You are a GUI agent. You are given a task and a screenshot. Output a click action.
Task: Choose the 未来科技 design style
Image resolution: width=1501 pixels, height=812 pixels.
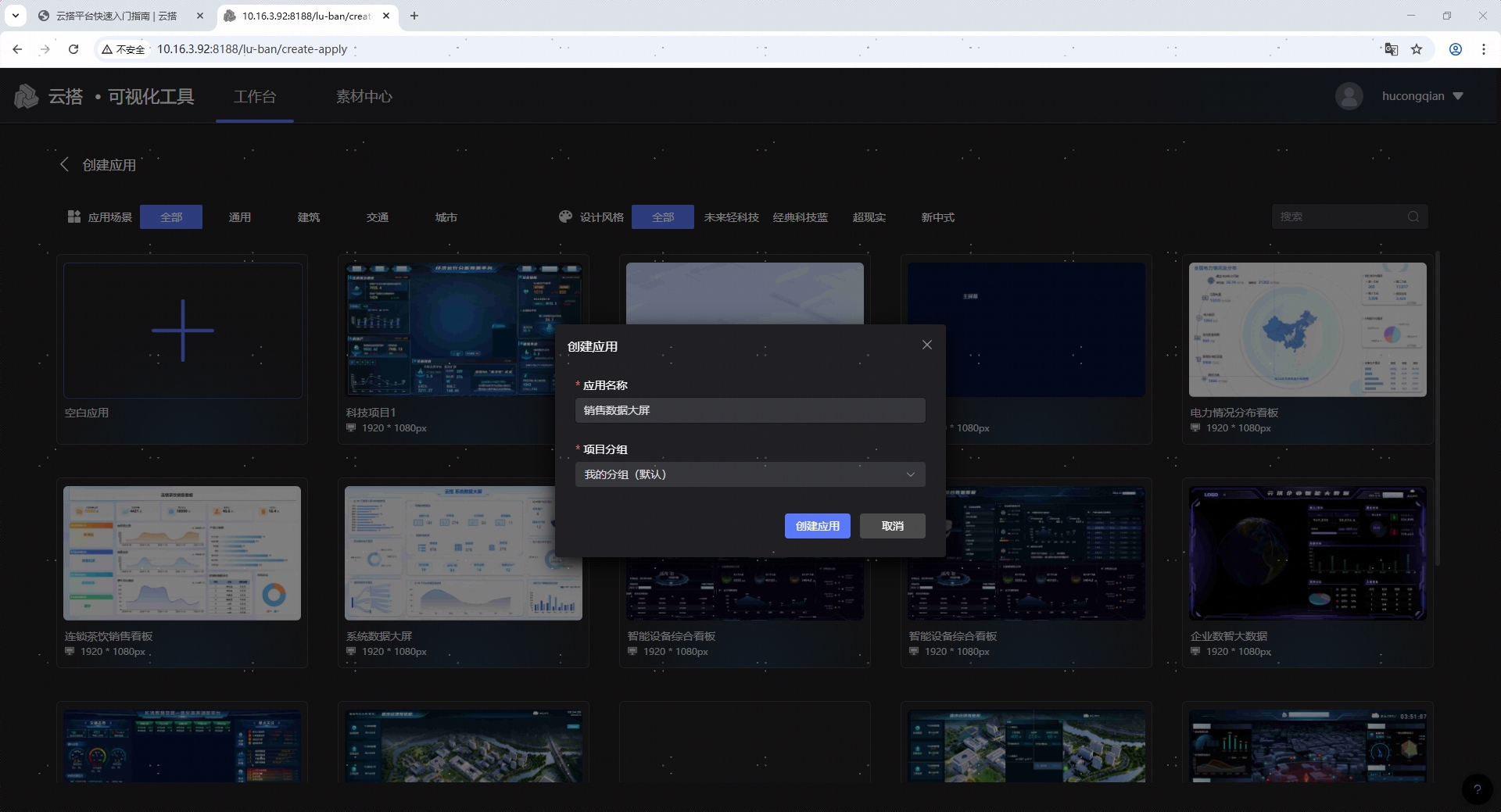732,217
